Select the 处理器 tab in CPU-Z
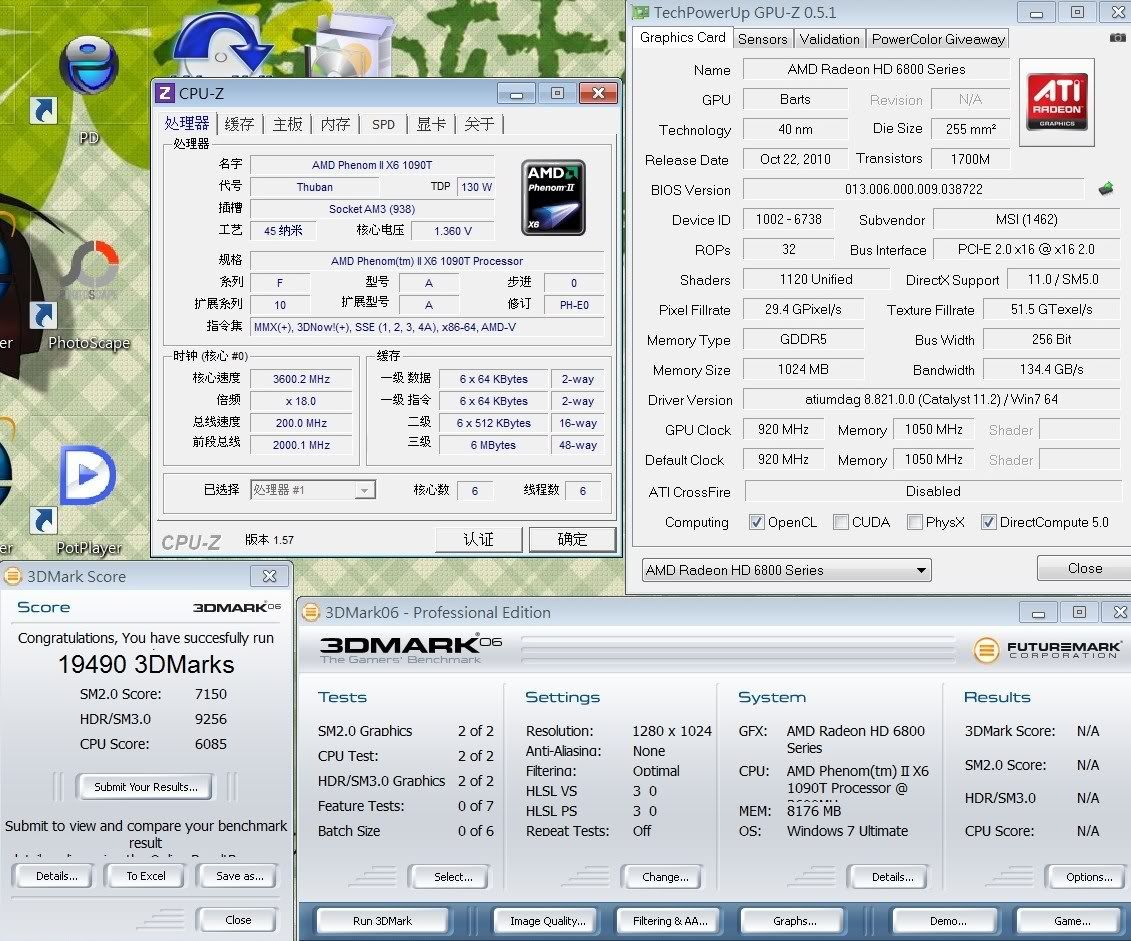Viewport: 1131px width, 941px height. (x=187, y=123)
